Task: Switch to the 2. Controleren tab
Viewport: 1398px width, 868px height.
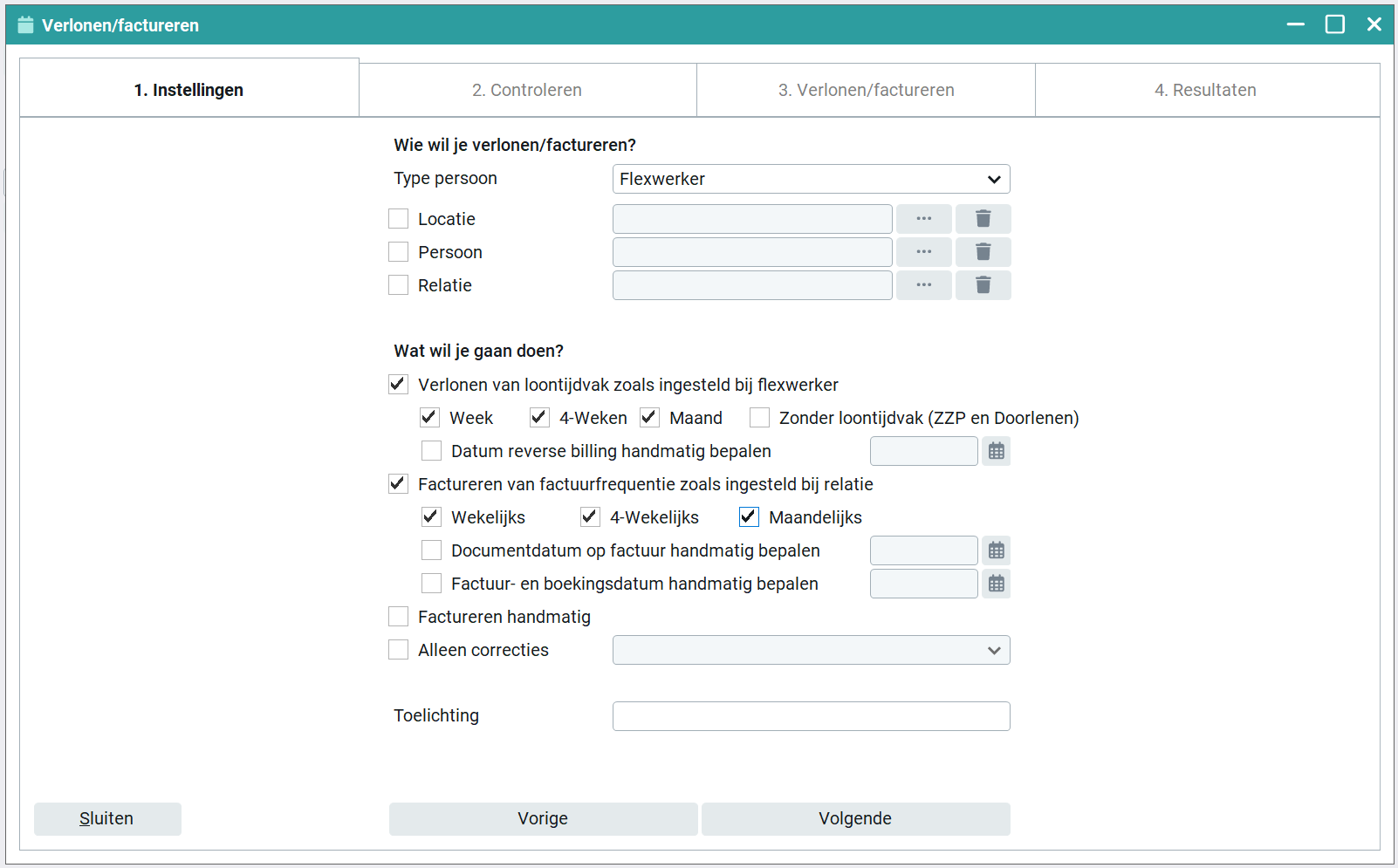Action: click(527, 91)
